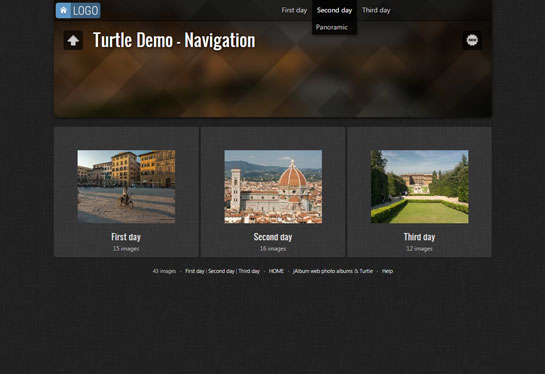Viewport: 545px width, 374px height.
Task: Click the HOME link in the footer
Action: point(276,271)
